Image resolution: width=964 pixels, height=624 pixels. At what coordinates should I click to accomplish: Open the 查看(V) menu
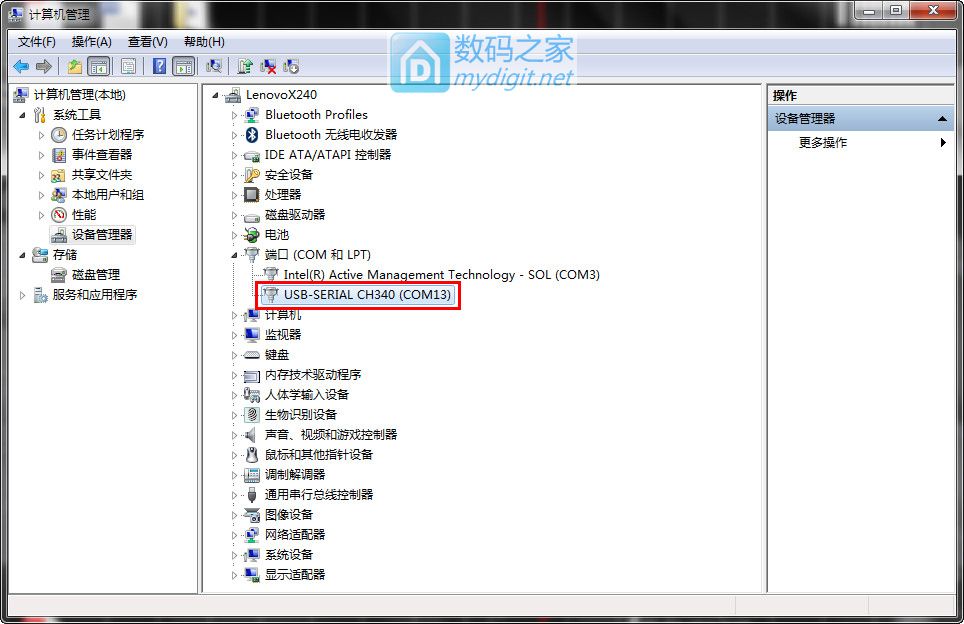pyautogui.click(x=148, y=42)
